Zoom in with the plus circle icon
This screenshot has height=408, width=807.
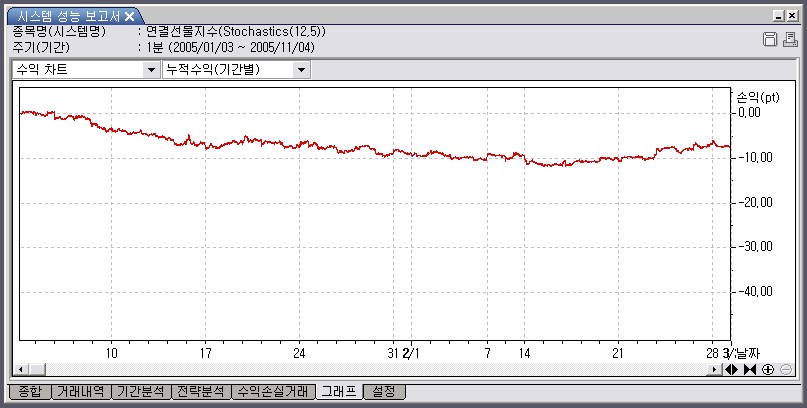pos(768,369)
